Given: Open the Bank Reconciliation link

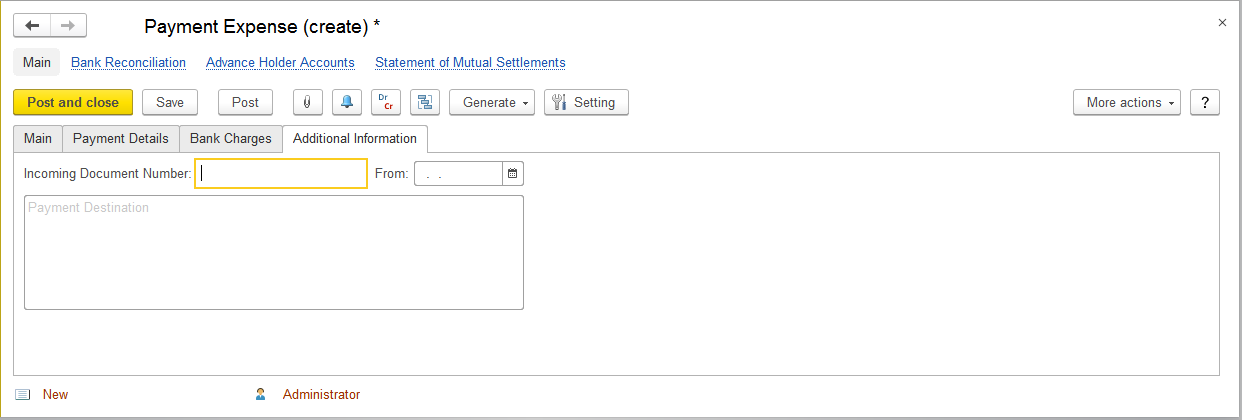Looking at the screenshot, I should coord(128,62).
